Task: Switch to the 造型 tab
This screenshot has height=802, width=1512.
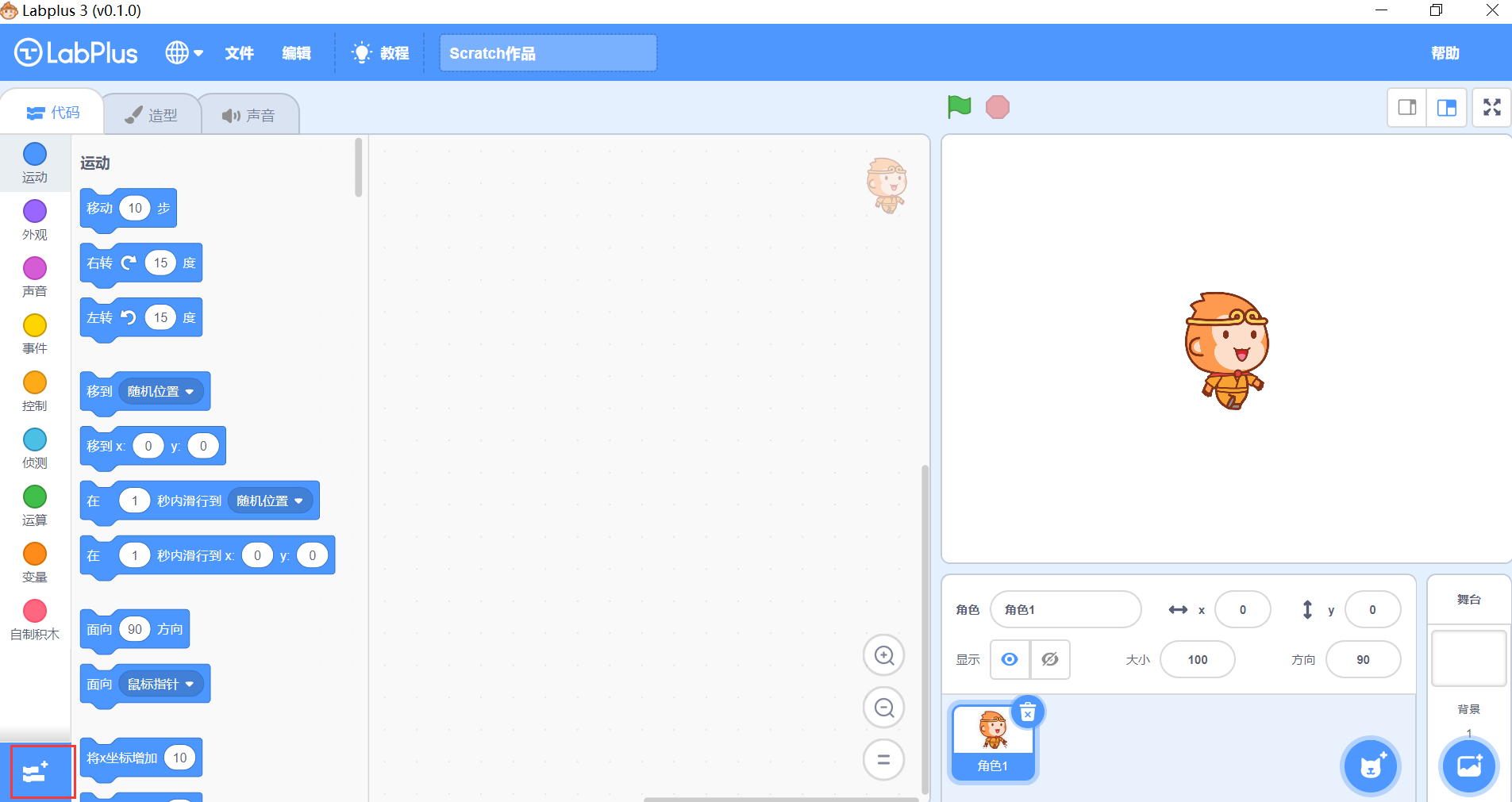Action: [x=151, y=115]
